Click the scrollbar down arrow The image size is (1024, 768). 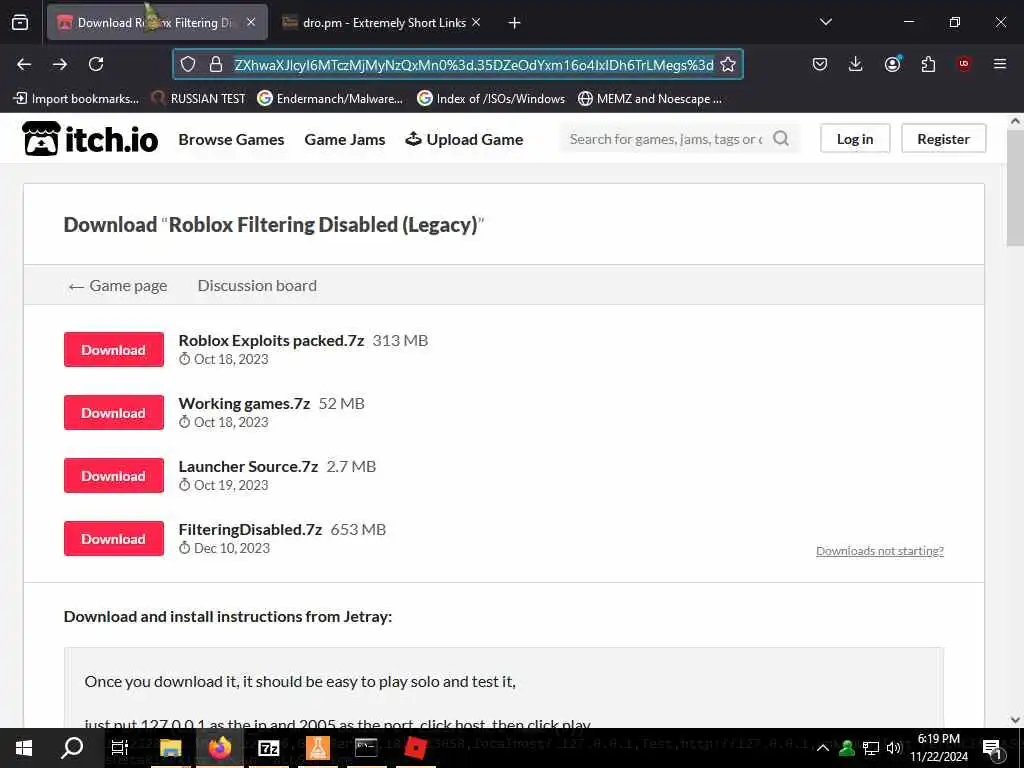click(1015, 720)
